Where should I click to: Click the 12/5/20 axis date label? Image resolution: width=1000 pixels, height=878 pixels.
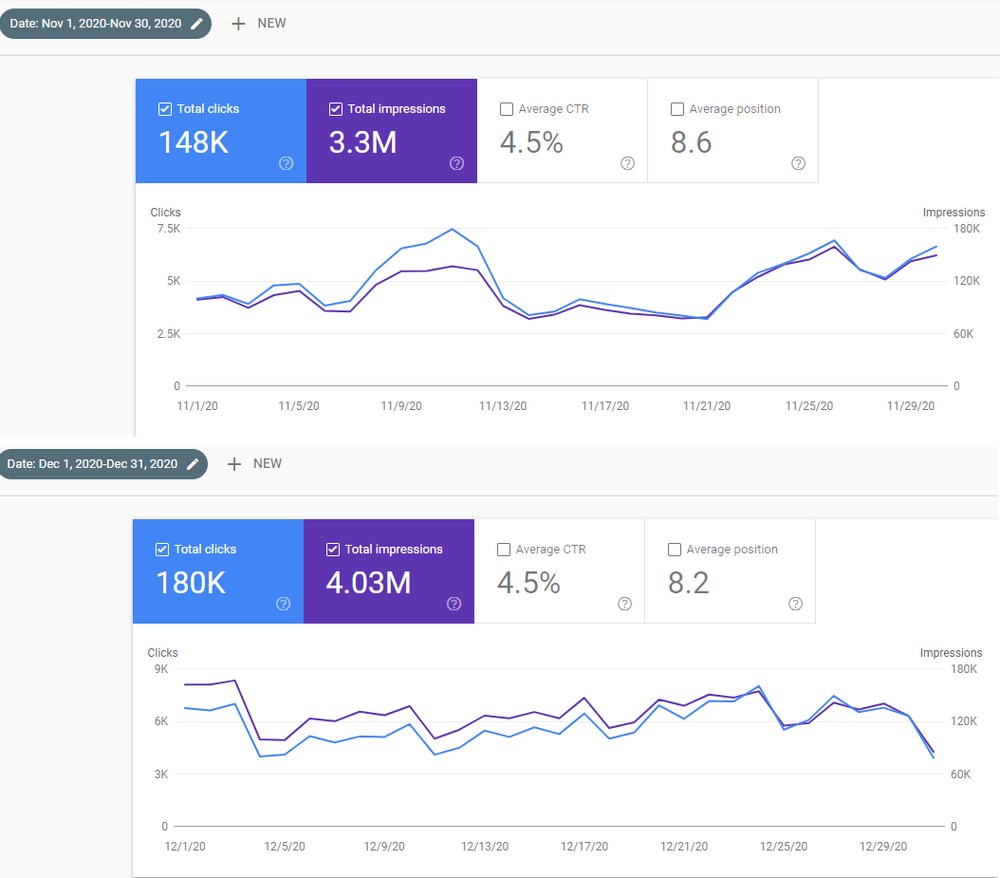coord(284,847)
